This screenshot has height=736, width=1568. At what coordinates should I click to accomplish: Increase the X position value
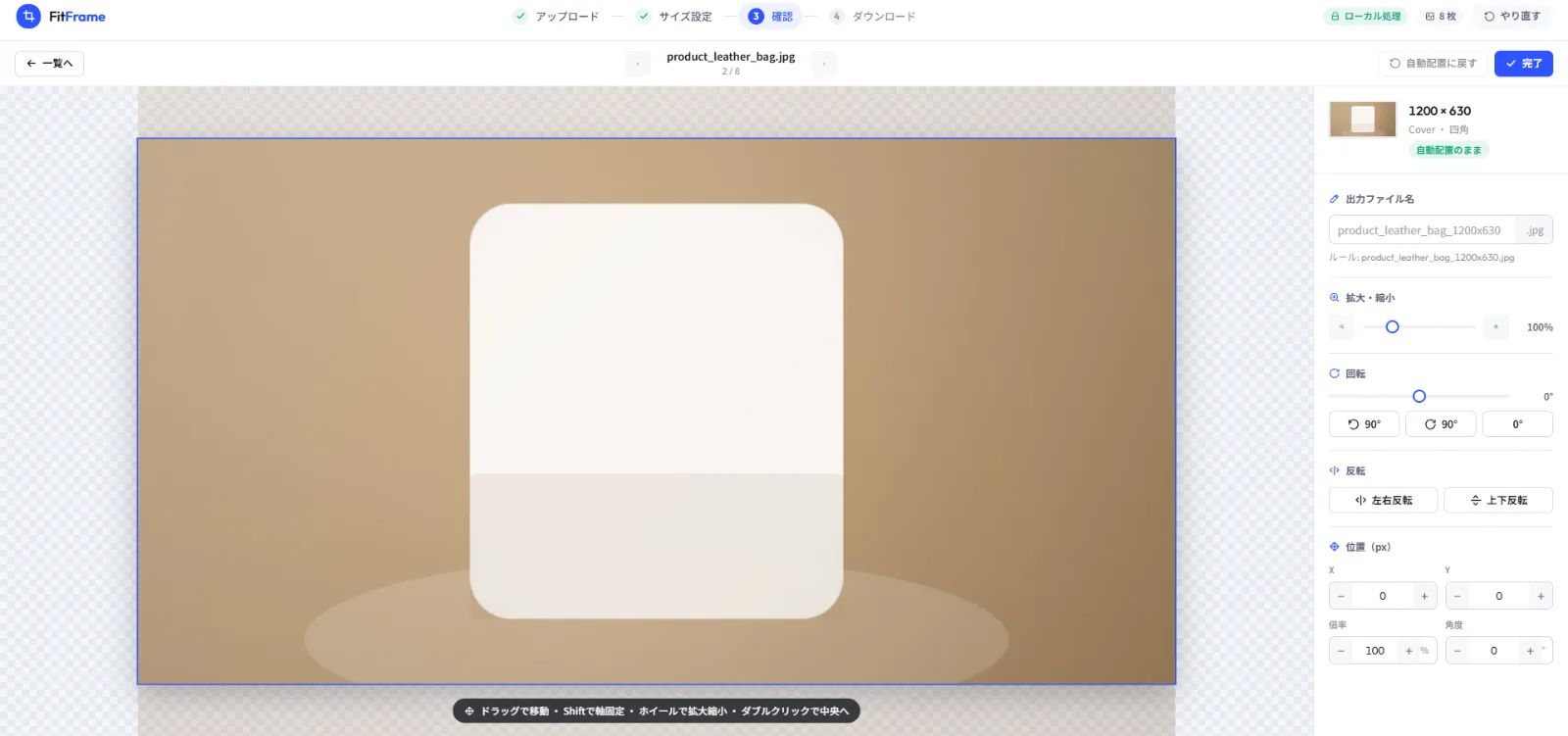click(x=1424, y=596)
